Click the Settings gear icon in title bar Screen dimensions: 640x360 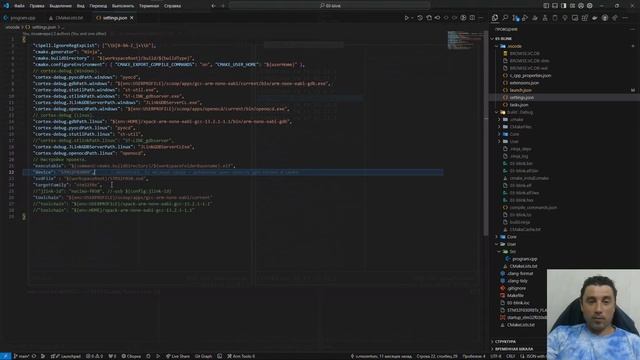(x=590, y=6)
